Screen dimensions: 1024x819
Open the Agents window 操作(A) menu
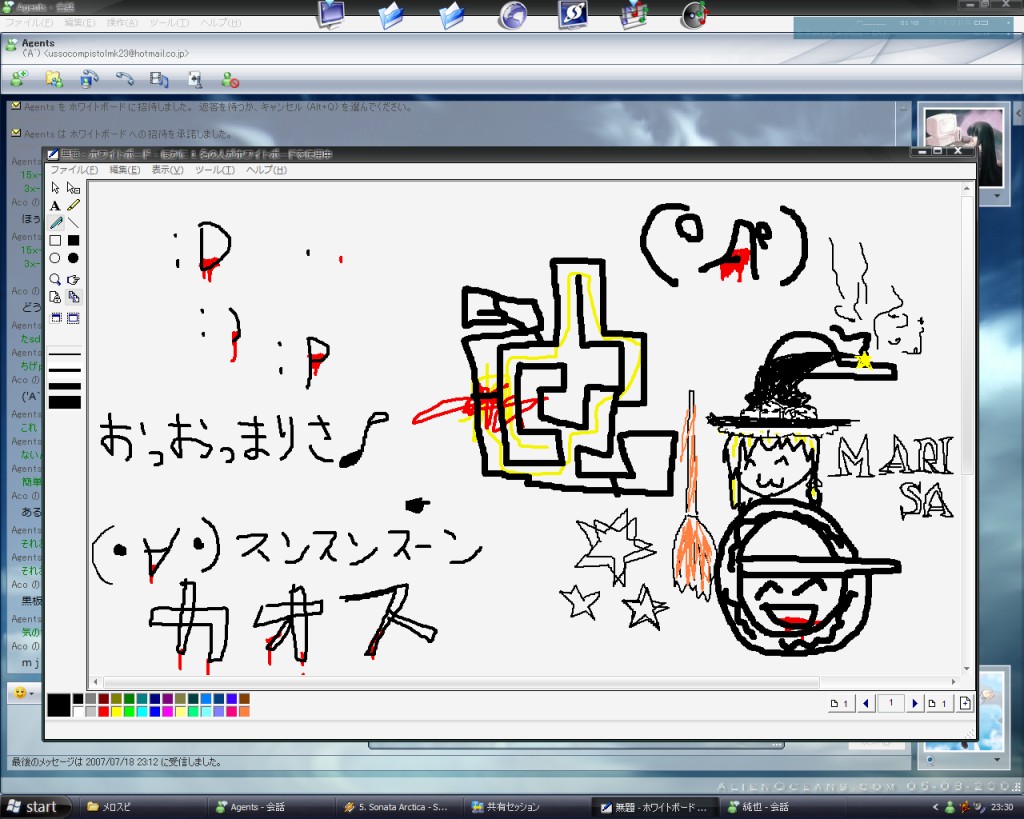[x=122, y=22]
